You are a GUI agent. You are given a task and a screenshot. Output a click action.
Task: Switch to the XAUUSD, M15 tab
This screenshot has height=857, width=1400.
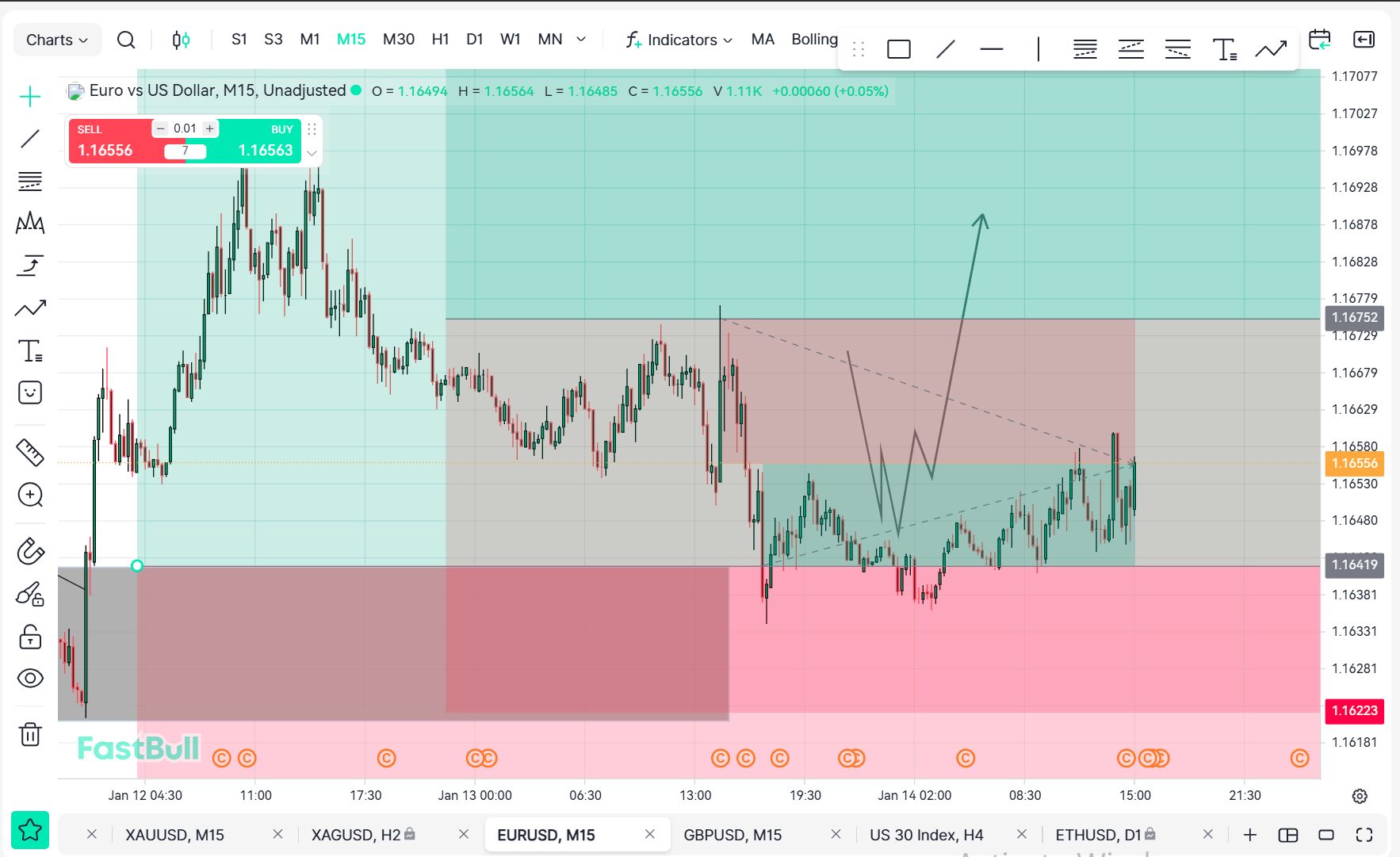(174, 835)
